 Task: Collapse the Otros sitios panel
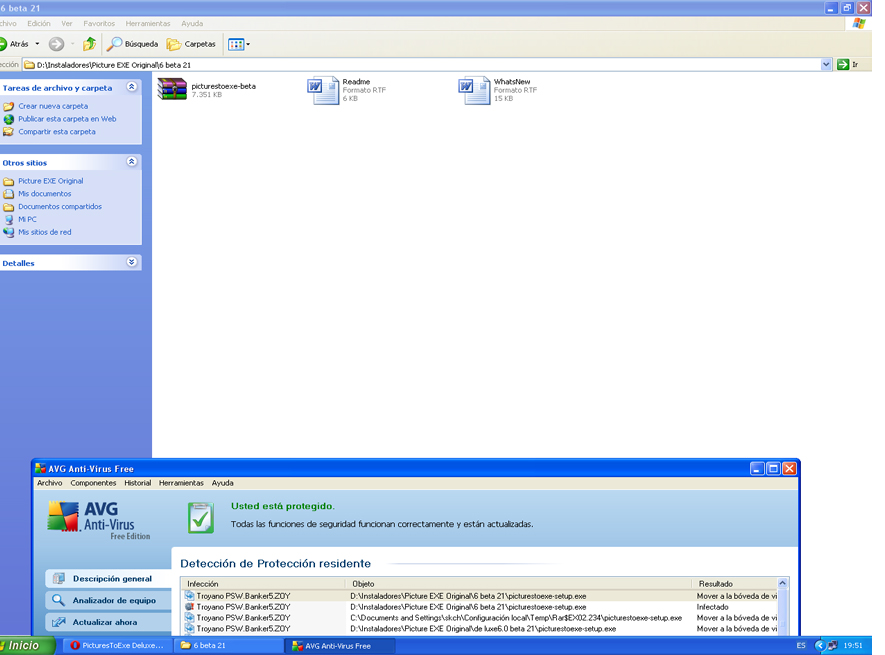[132, 162]
